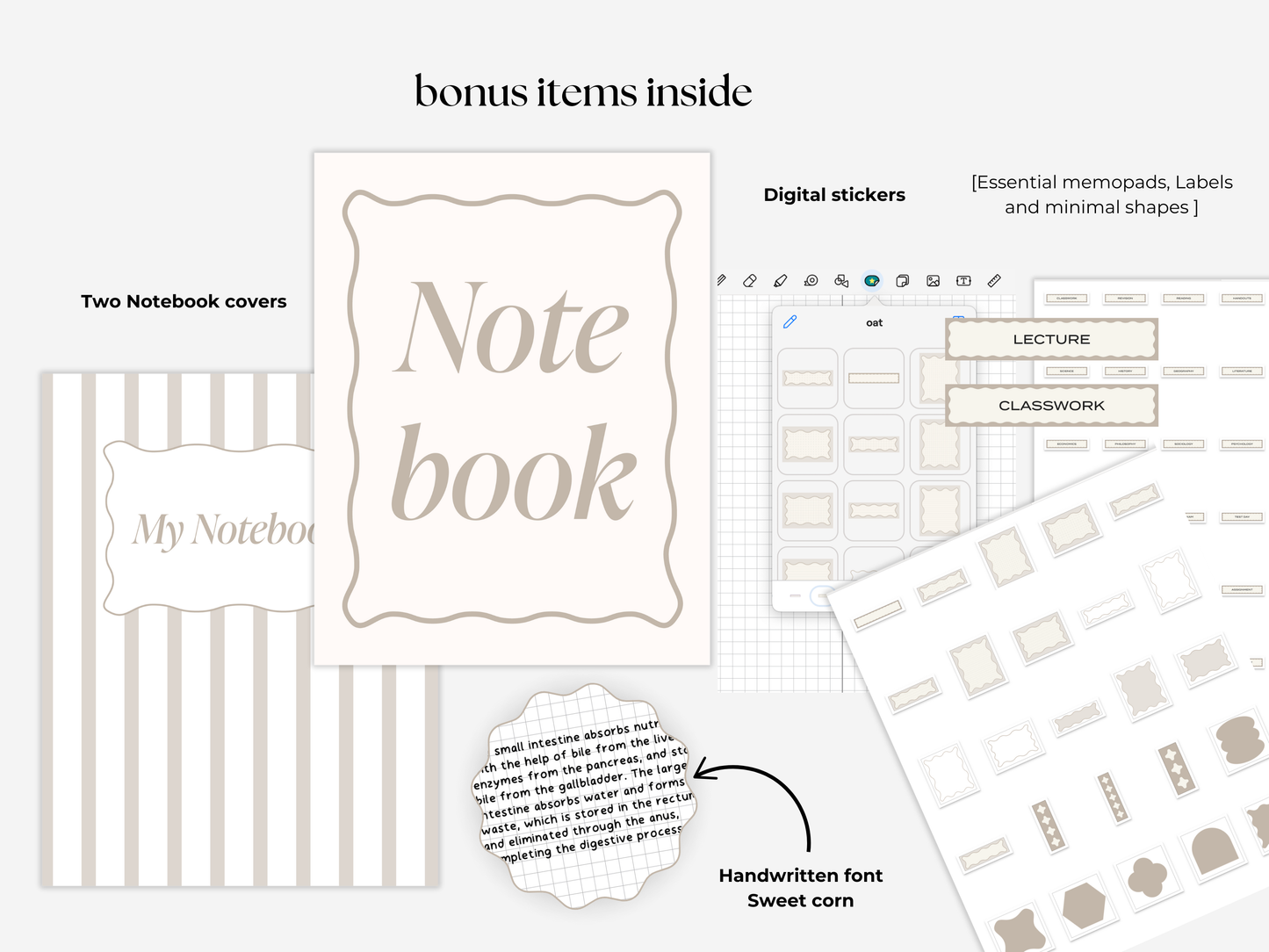This screenshot has height=952, width=1269.
Task: Click the blue edit pencil in the sticker panel
Action: click(790, 322)
